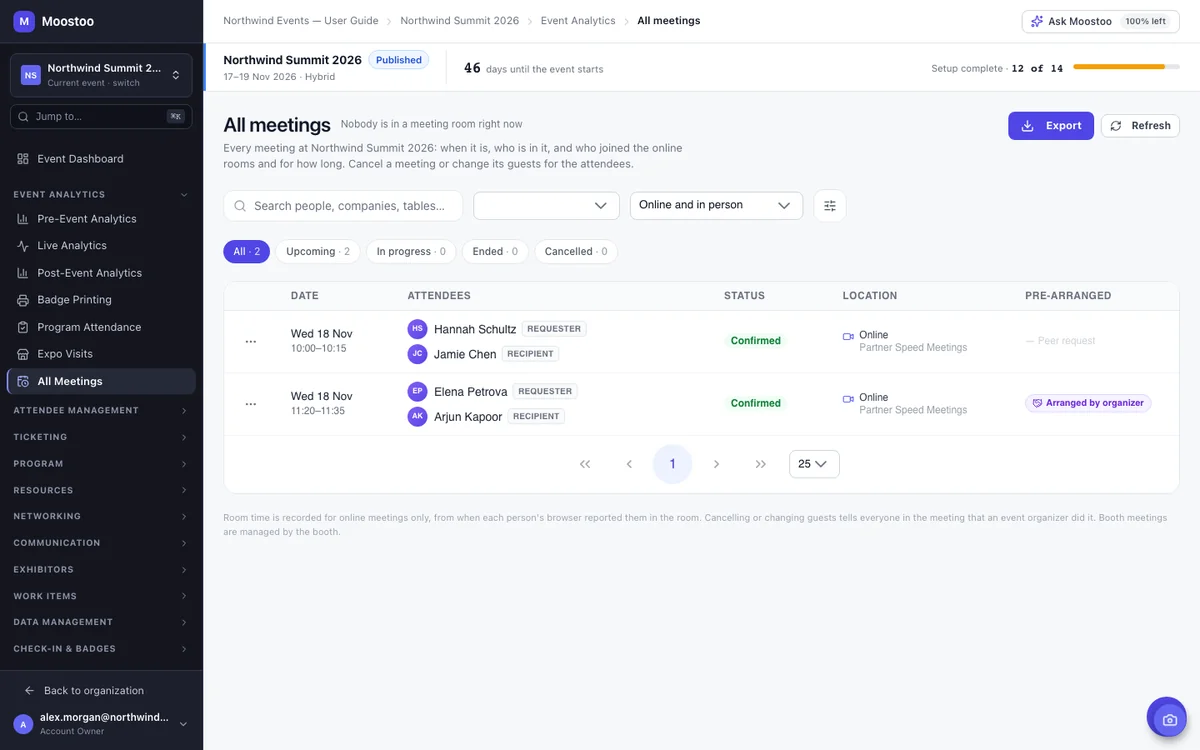Click the camera screenshot floating button
This screenshot has height=750, width=1200.
1167,718
